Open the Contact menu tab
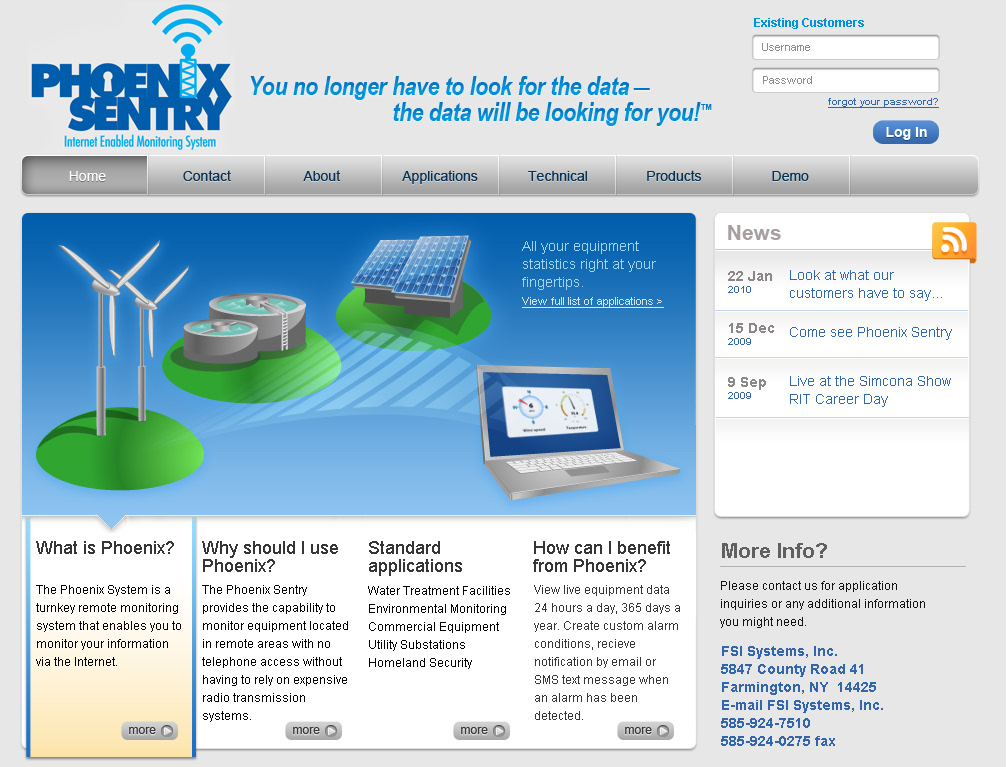This screenshot has height=767, width=1007. [x=207, y=176]
